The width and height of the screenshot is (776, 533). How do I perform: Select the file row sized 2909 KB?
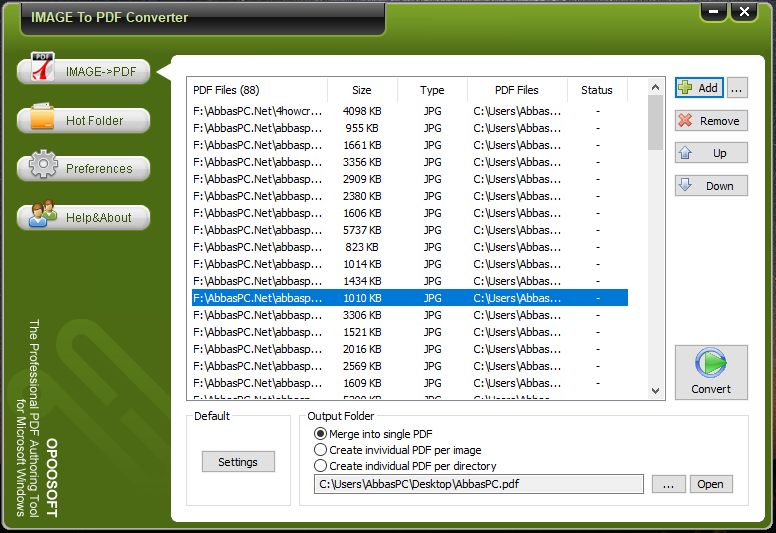coord(410,179)
